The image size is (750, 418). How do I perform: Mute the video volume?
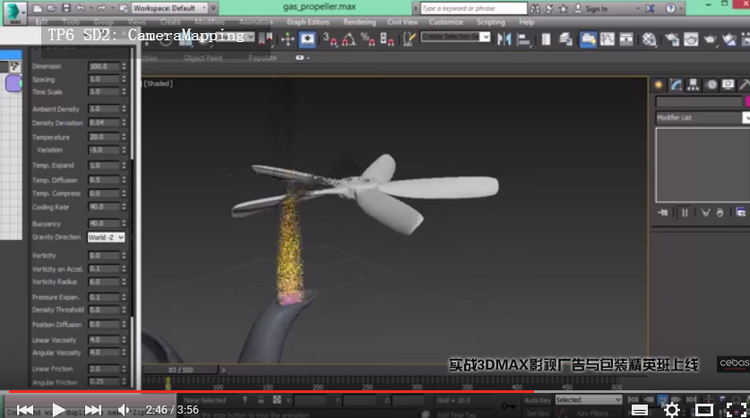coord(123,410)
